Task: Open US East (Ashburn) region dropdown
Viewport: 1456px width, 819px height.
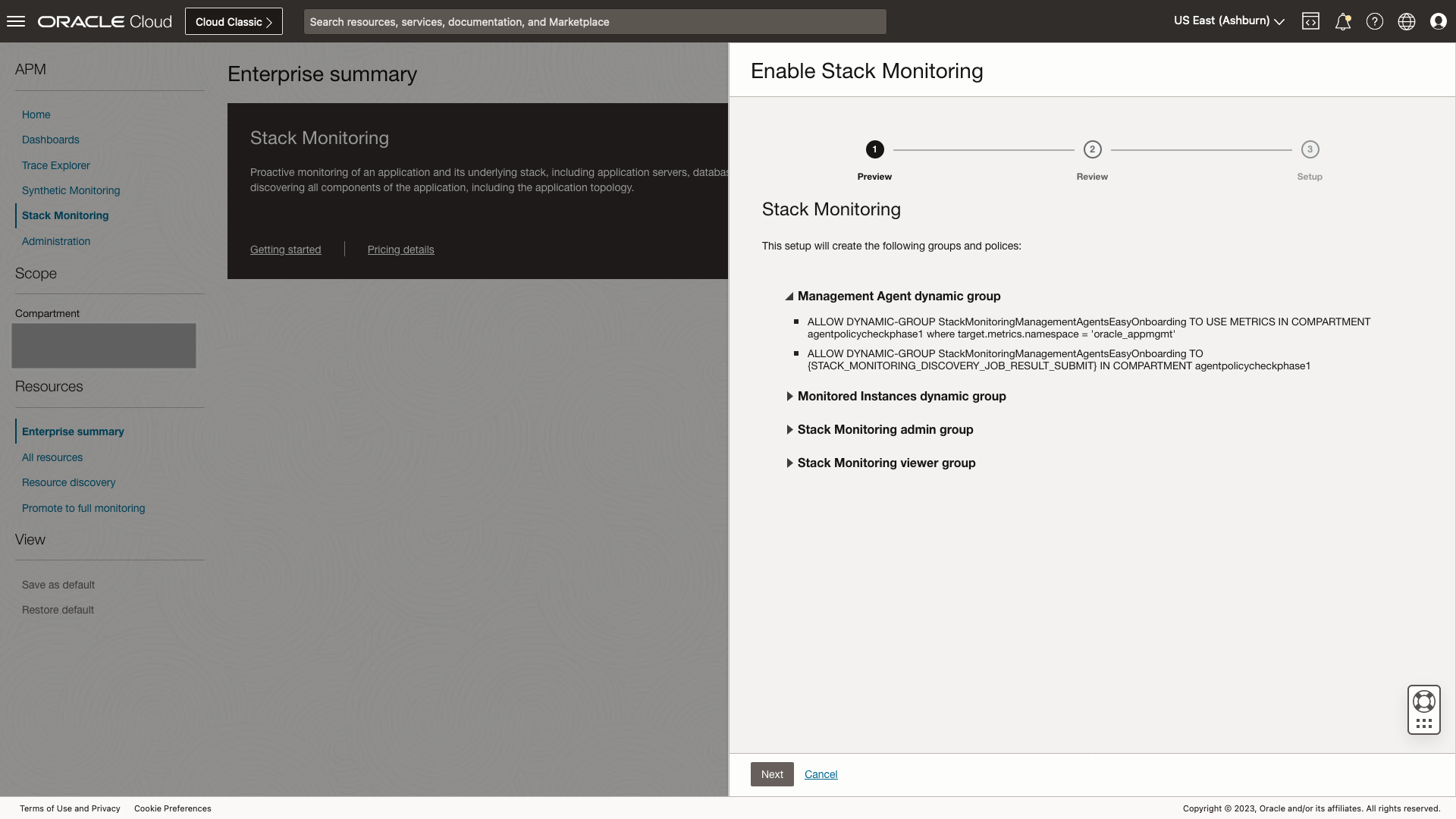Action: click(x=1228, y=20)
